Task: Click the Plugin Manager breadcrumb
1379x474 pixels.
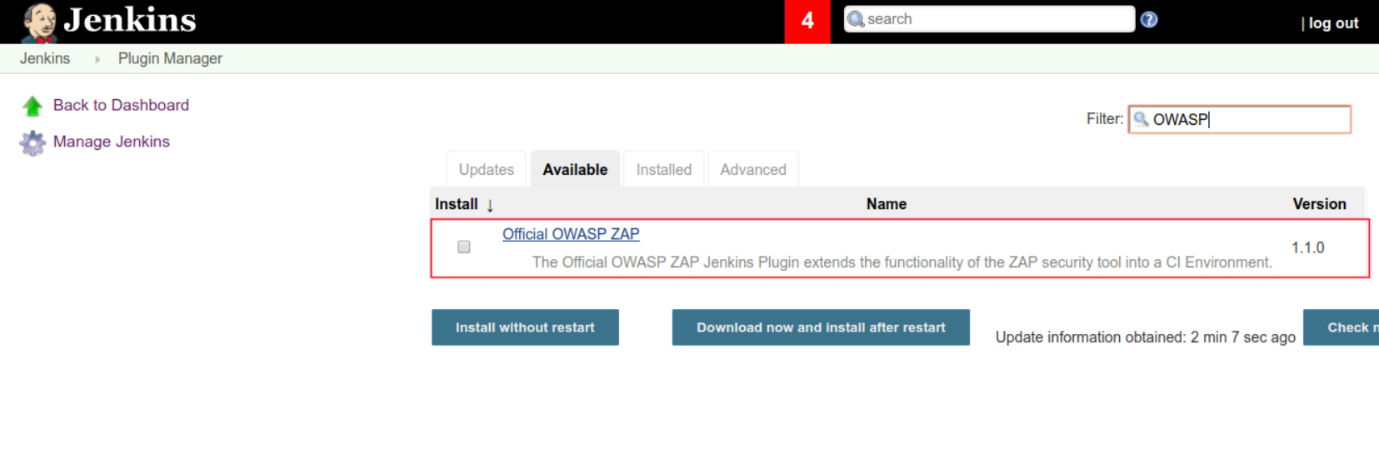Action: pyautogui.click(x=170, y=58)
